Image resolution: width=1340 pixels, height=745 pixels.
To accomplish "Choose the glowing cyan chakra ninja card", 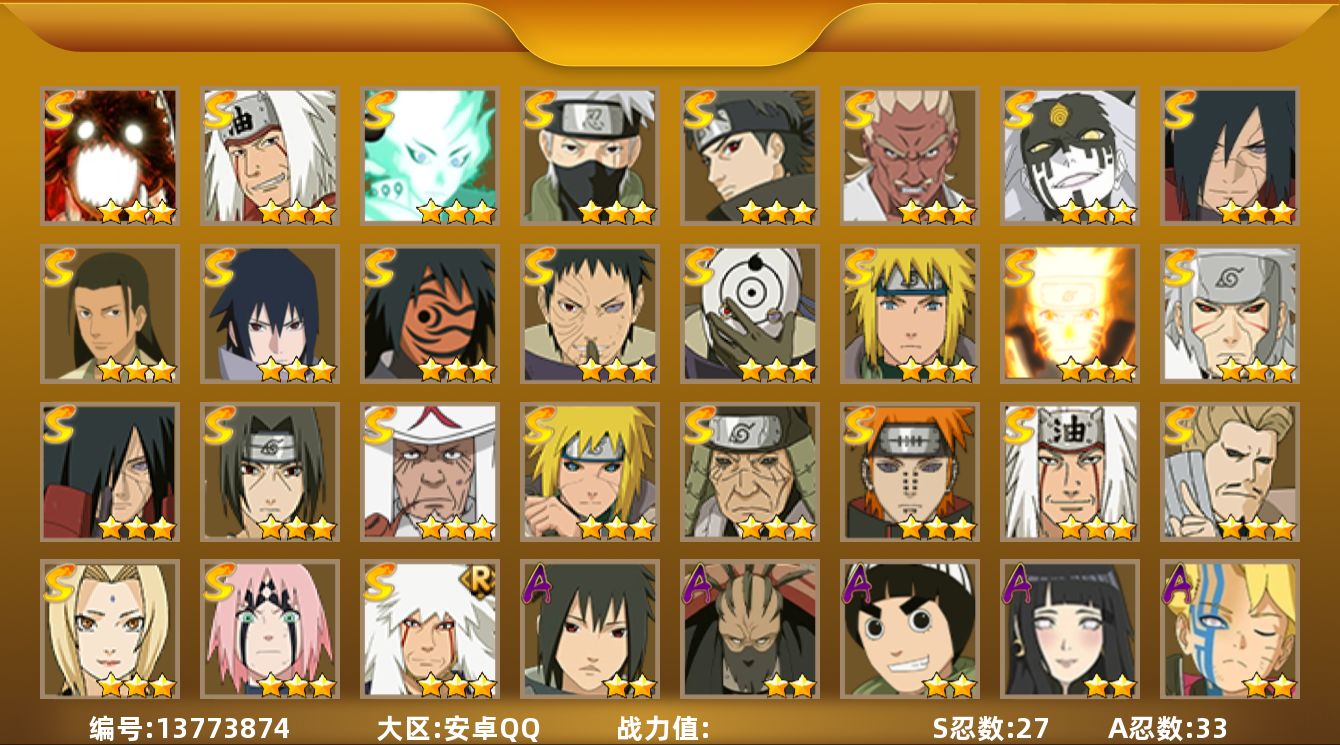I will coord(429,155).
